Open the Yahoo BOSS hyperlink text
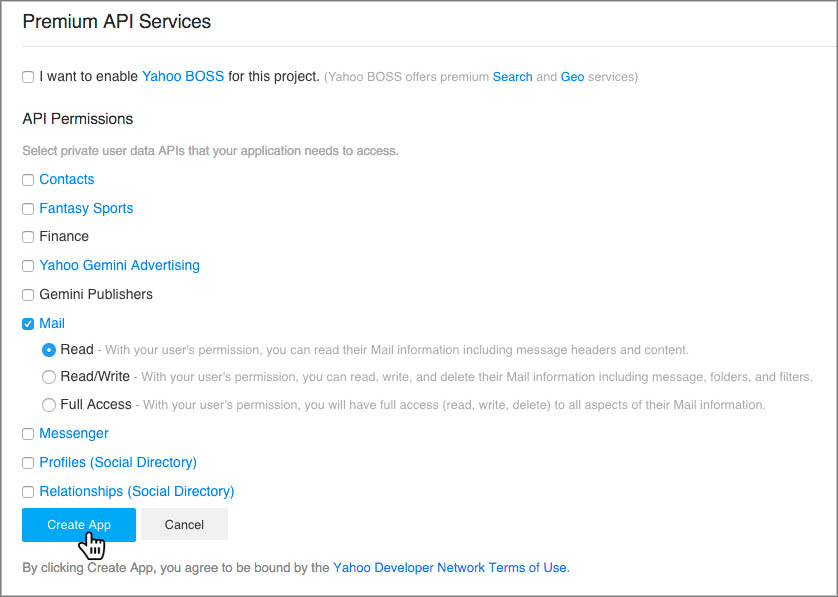The width and height of the screenshot is (838, 597). pyautogui.click(x=183, y=76)
